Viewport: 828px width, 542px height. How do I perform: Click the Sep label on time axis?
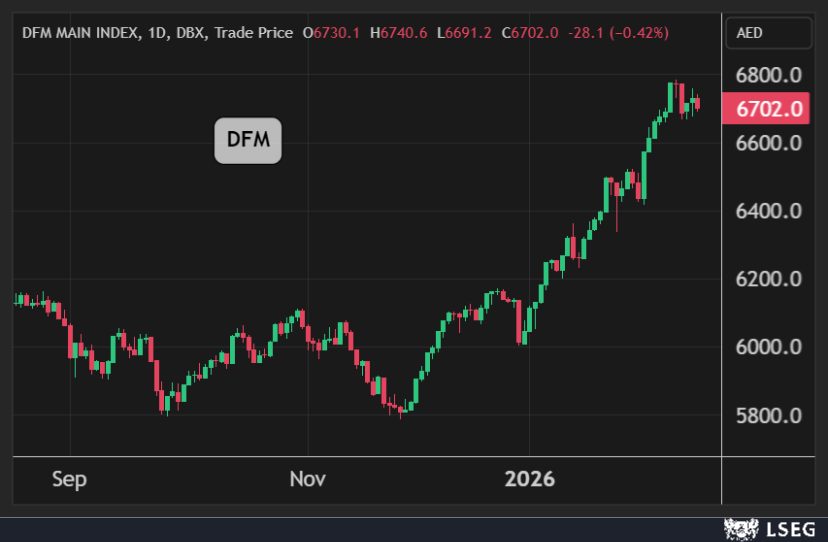pyautogui.click(x=69, y=479)
